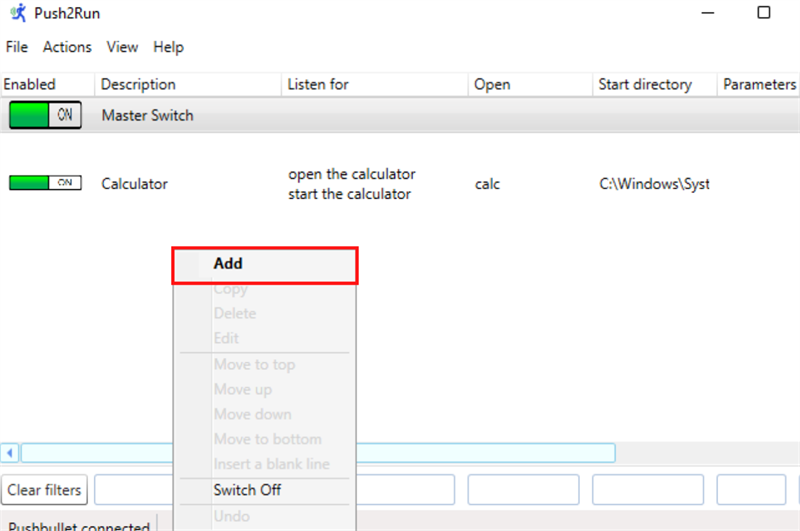Select Move down menu entry
This screenshot has width=800, height=531.
click(x=265, y=414)
